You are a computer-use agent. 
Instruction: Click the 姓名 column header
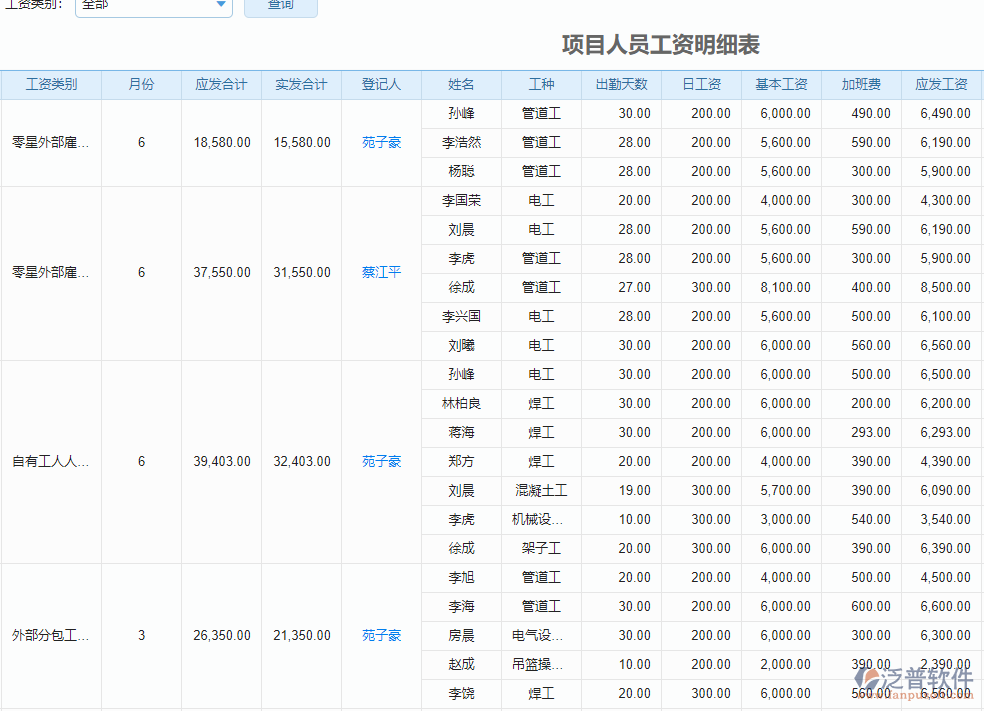(461, 84)
